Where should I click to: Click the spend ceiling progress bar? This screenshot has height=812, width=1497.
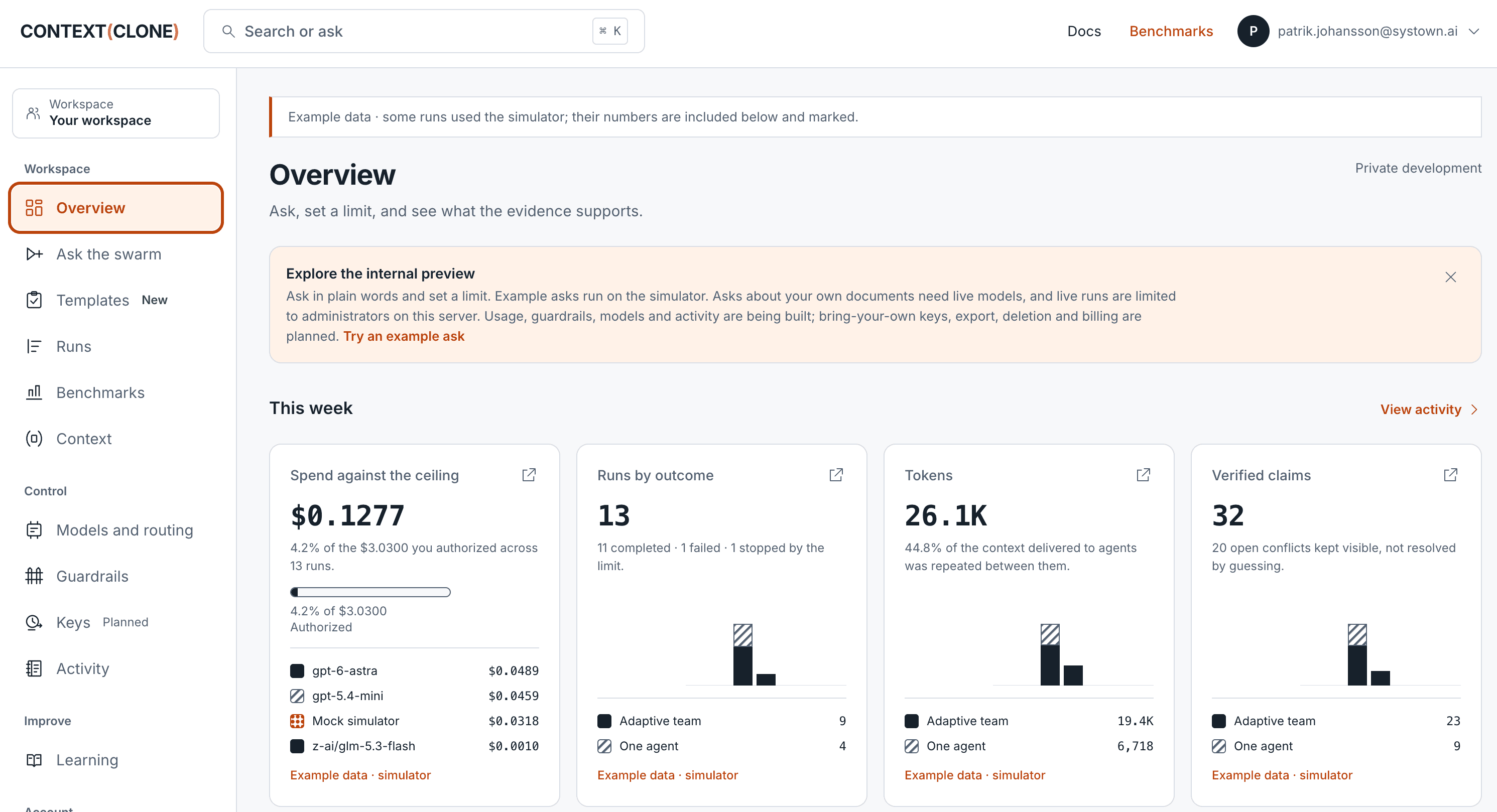[x=370, y=593]
